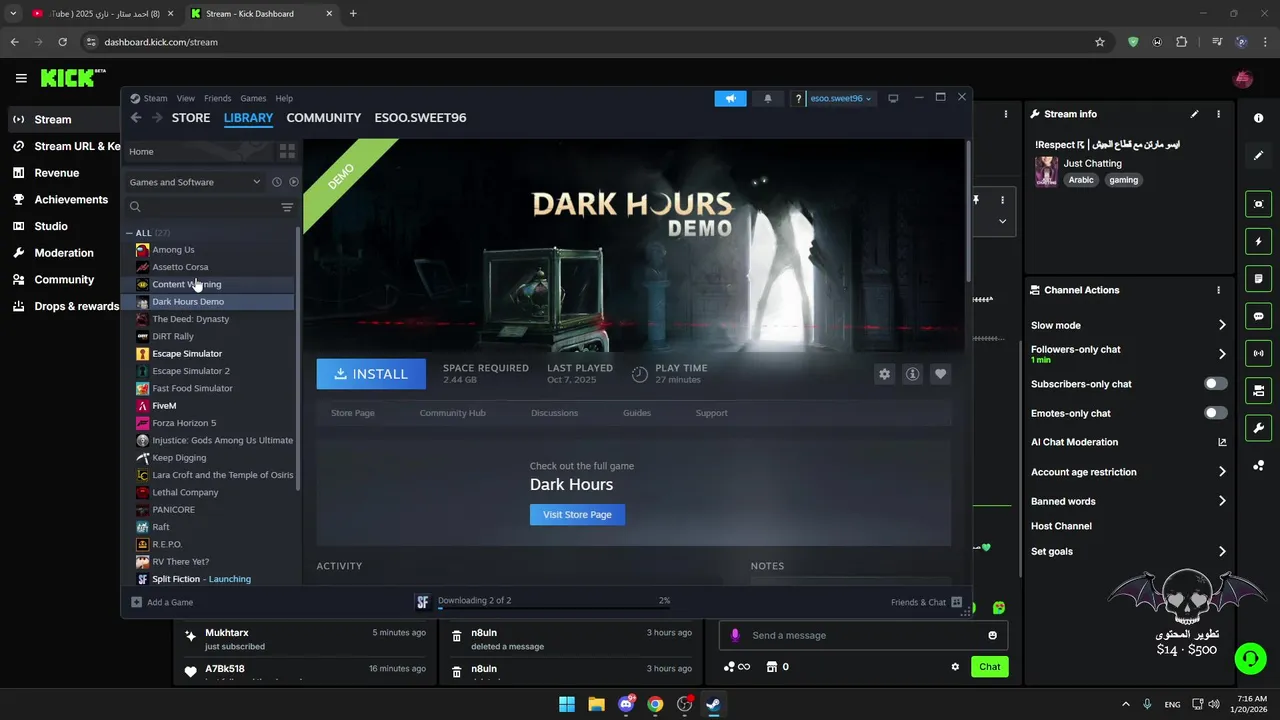Click Steam's announcements megaphone button
The image size is (1280, 720).
tap(730, 98)
